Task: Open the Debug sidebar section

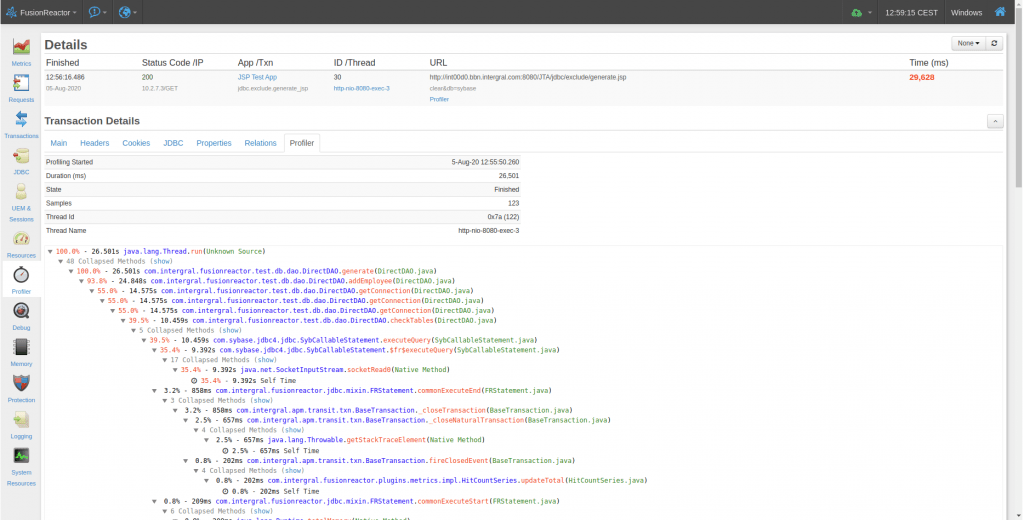Action: click(x=21, y=316)
